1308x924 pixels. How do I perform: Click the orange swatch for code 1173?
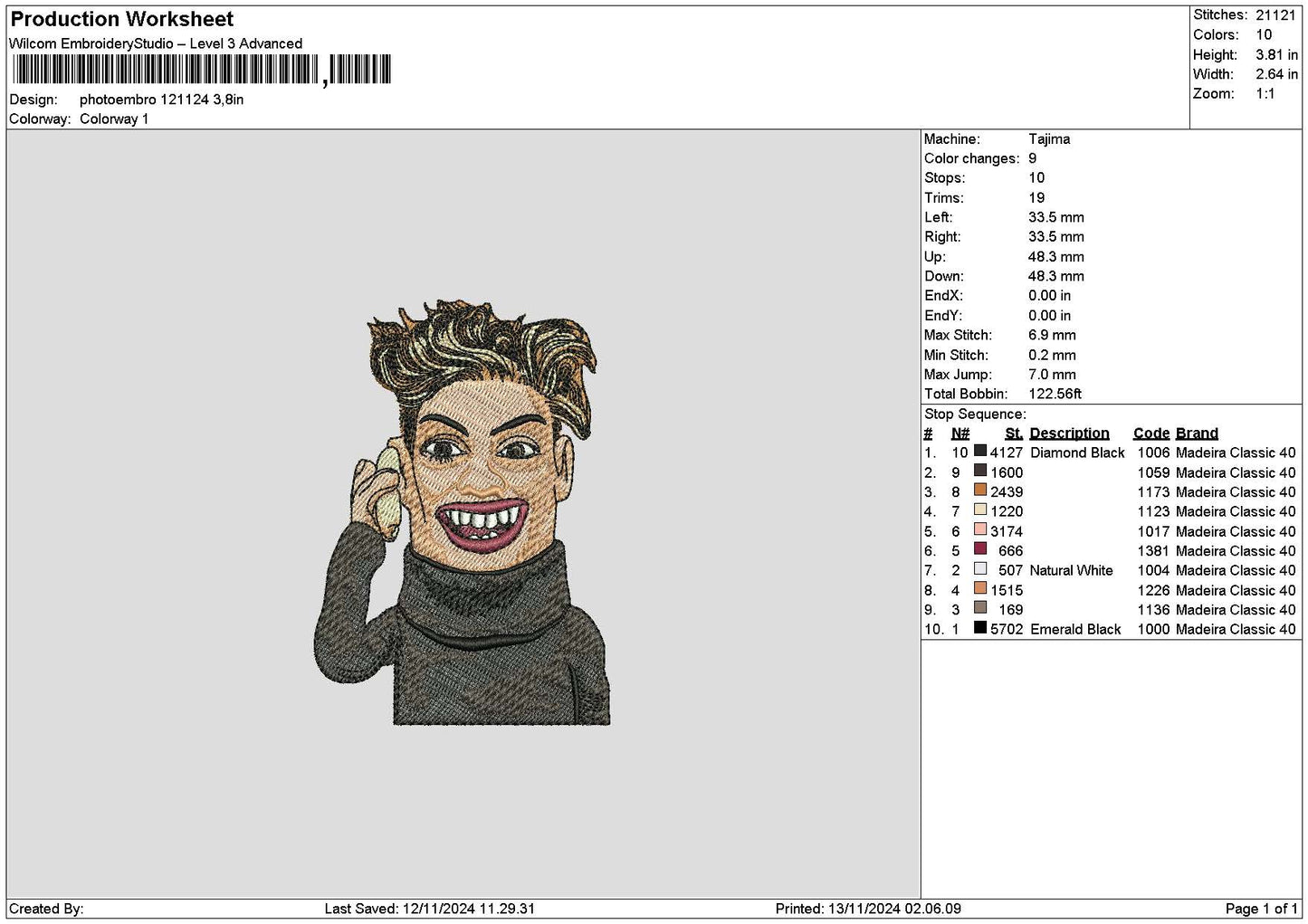coord(980,491)
